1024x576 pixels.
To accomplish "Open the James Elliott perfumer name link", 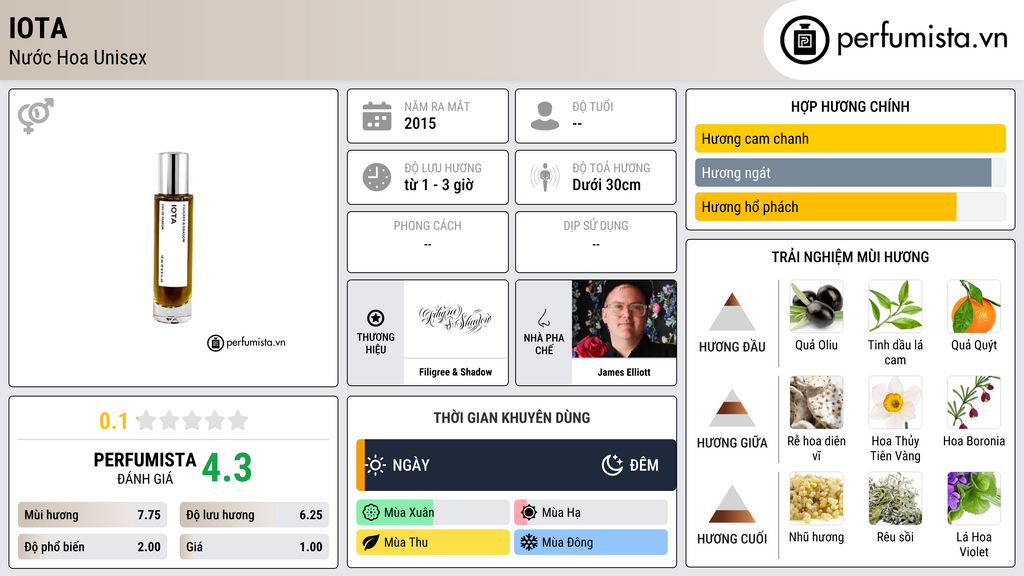I will 624,372.
